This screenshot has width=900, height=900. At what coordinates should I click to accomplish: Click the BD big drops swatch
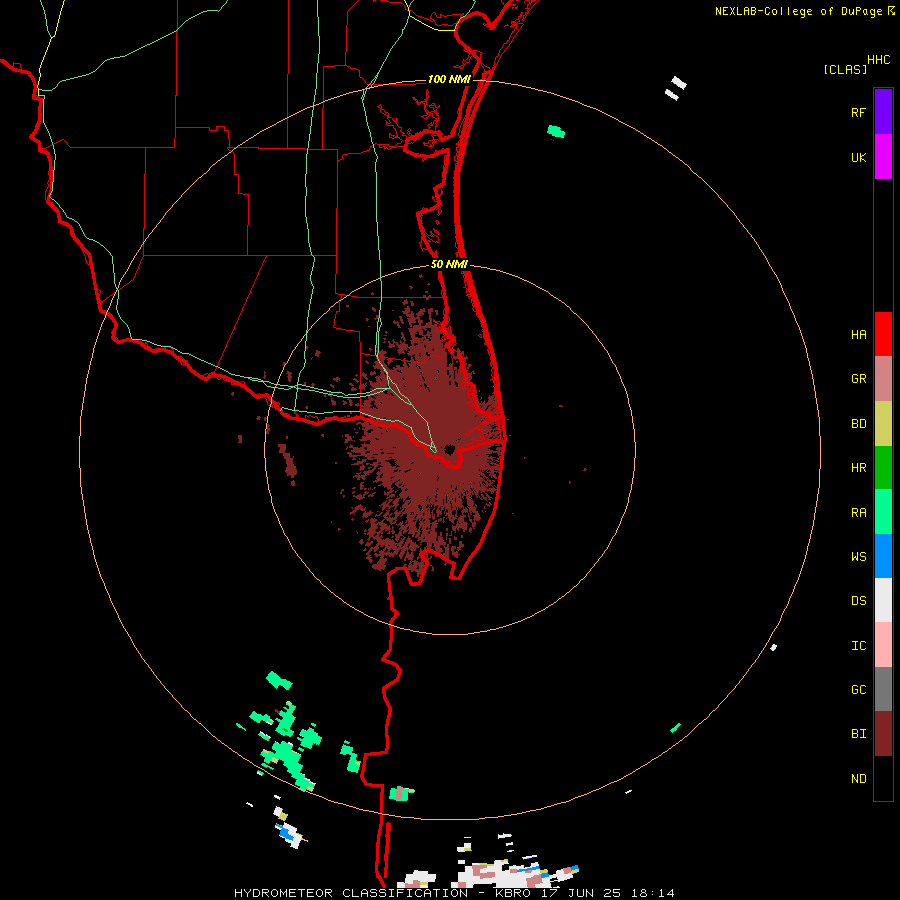(x=883, y=423)
